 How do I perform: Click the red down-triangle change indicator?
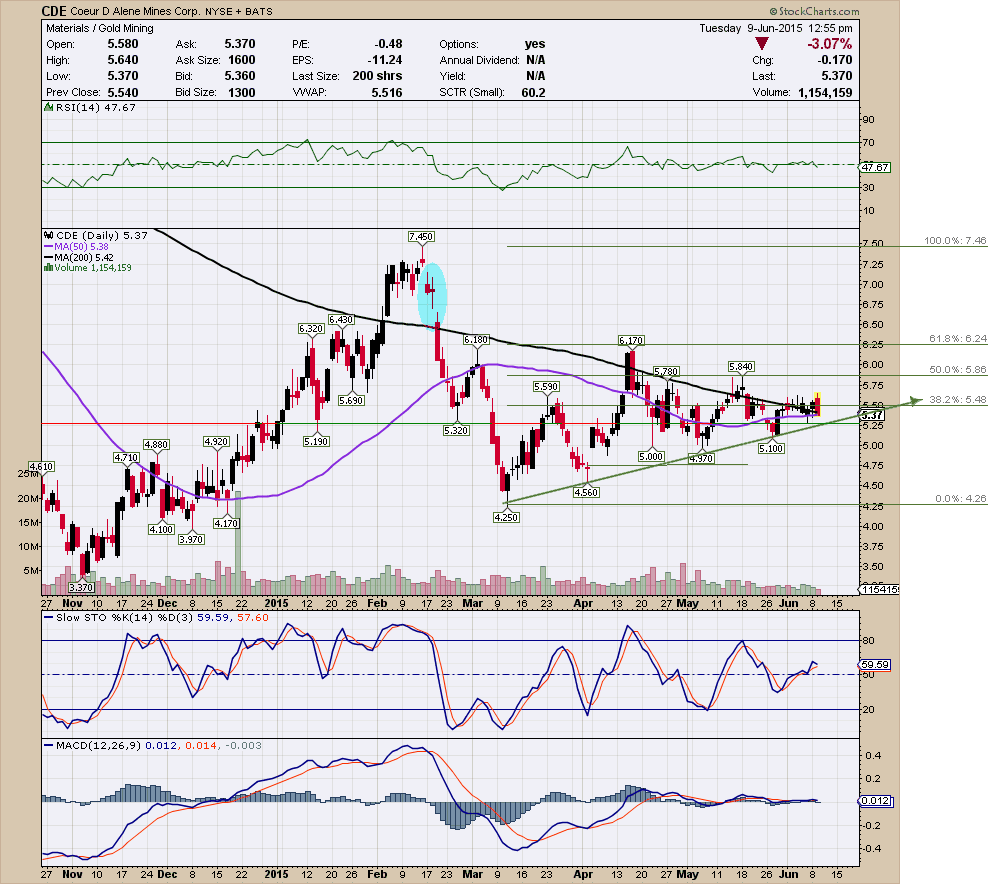[761, 44]
